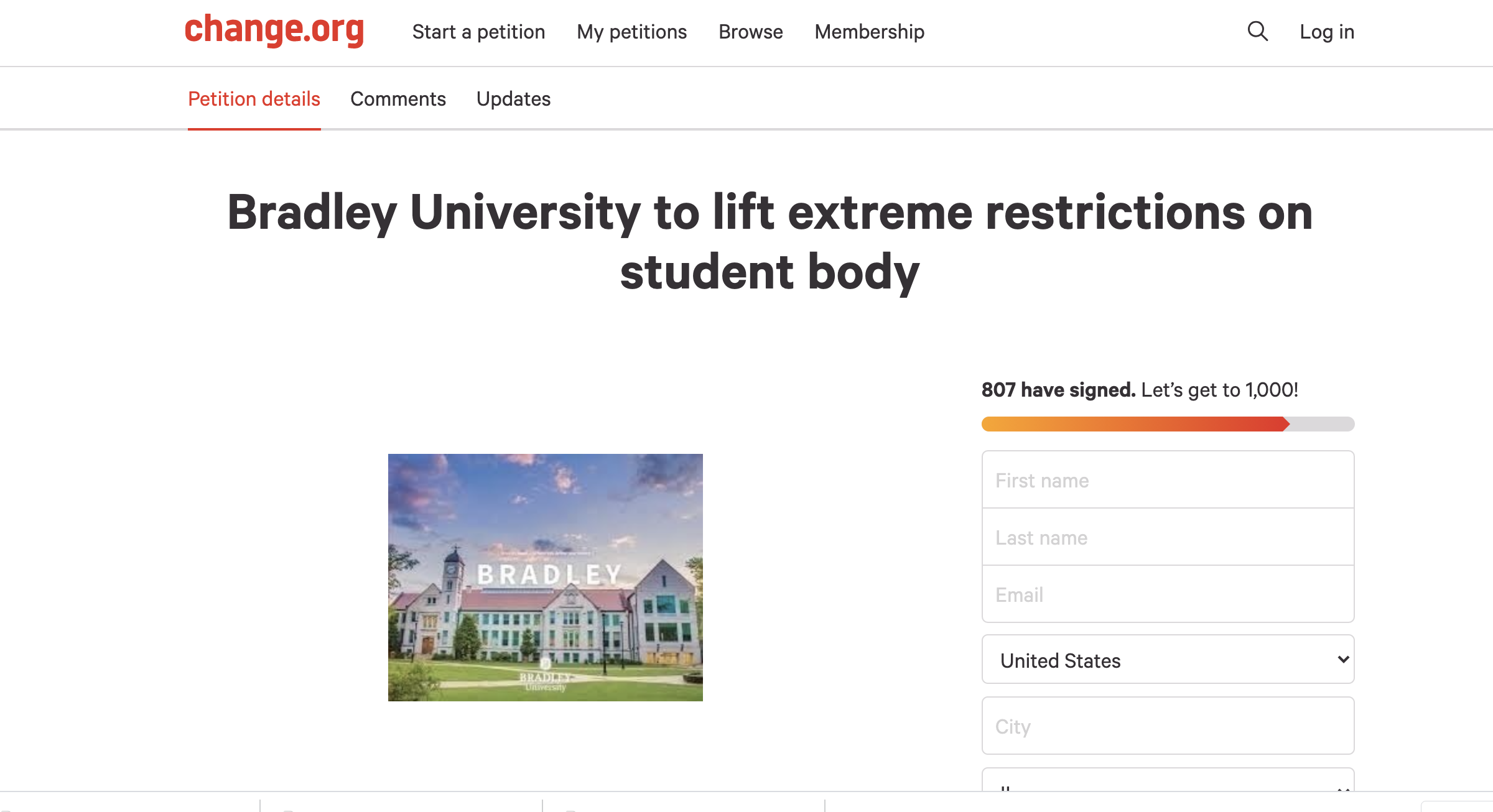The width and height of the screenshot is (1493, 812).
Task: Switch to the Updates tab
Action: [513, 99]
